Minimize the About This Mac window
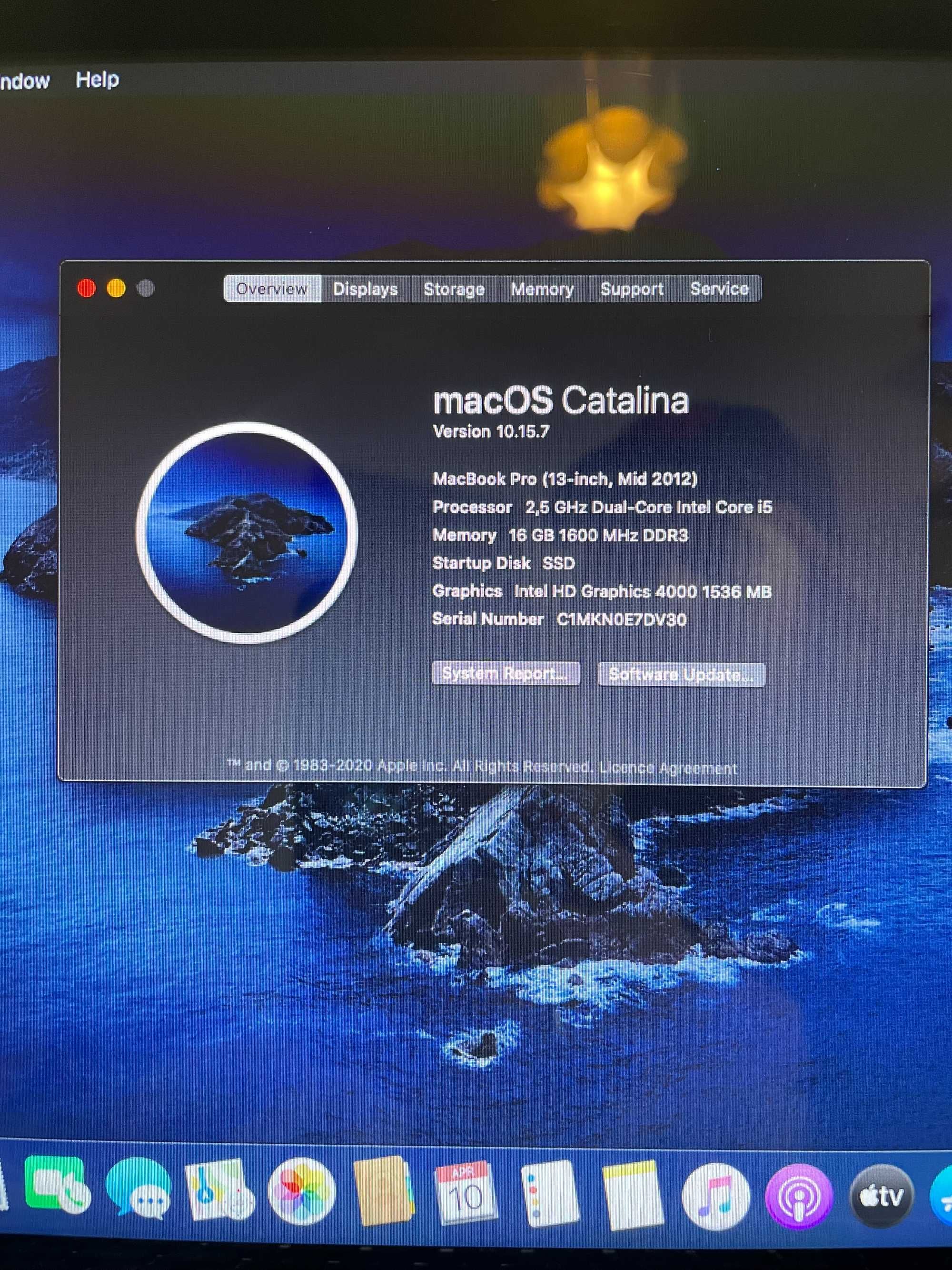 pos(117,288)
